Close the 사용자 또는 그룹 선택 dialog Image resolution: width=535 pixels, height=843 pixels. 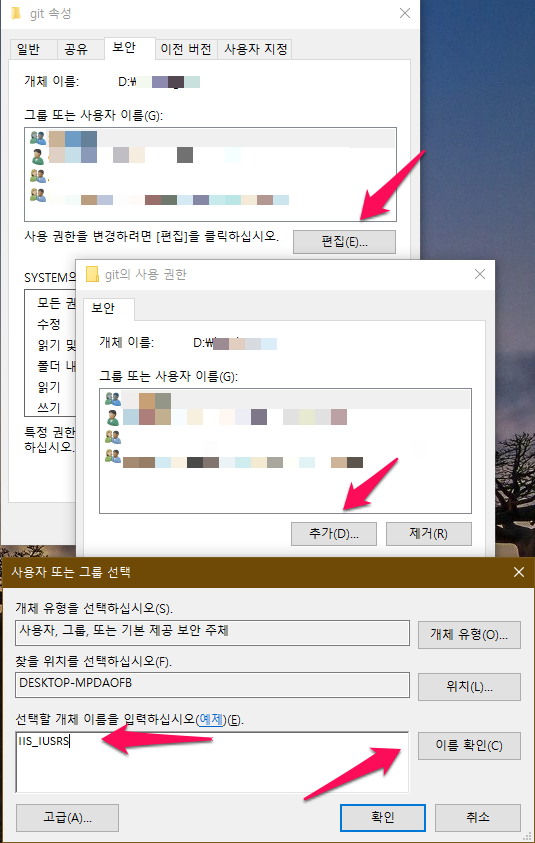pyautogui.click(x=518, y=573)
